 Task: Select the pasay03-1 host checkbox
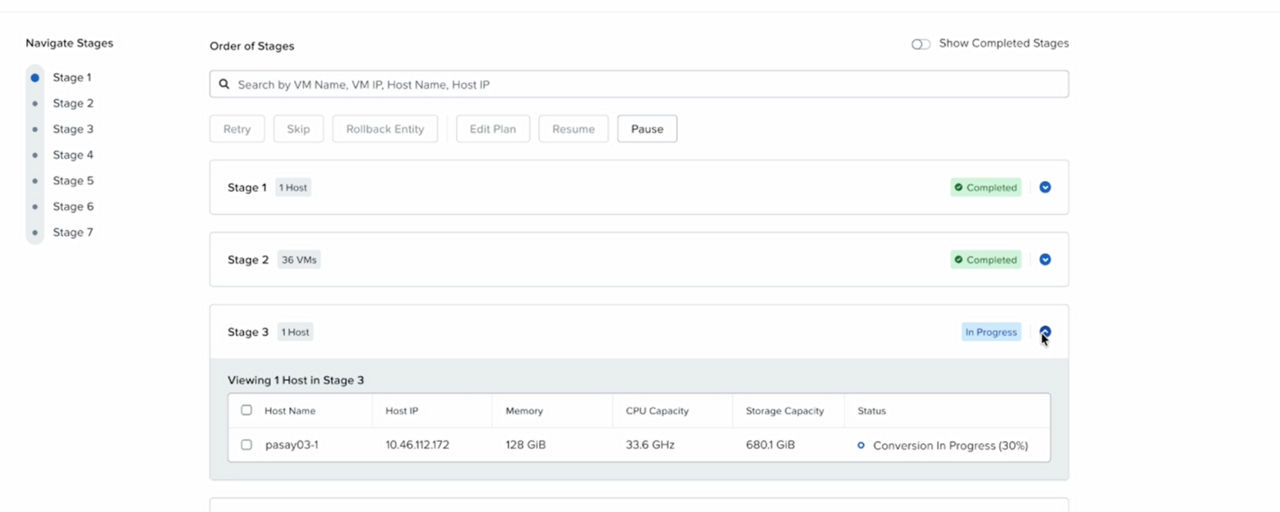pyautogui.click(x=247, y=445)
